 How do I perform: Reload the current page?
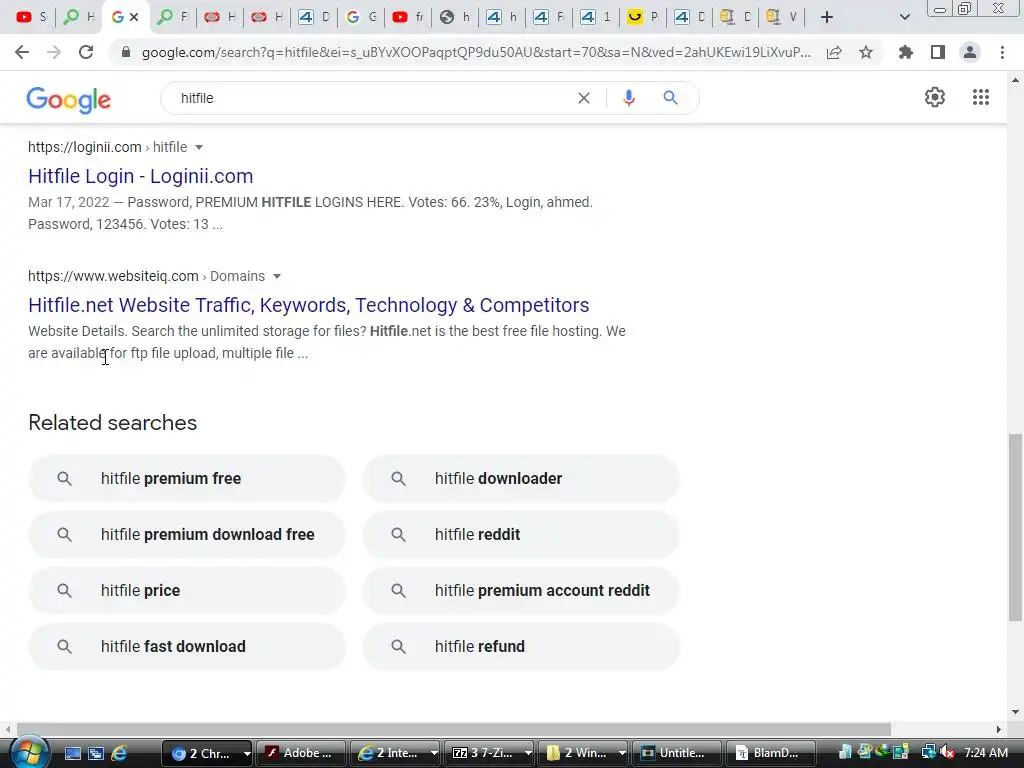(x=86, y=52)
